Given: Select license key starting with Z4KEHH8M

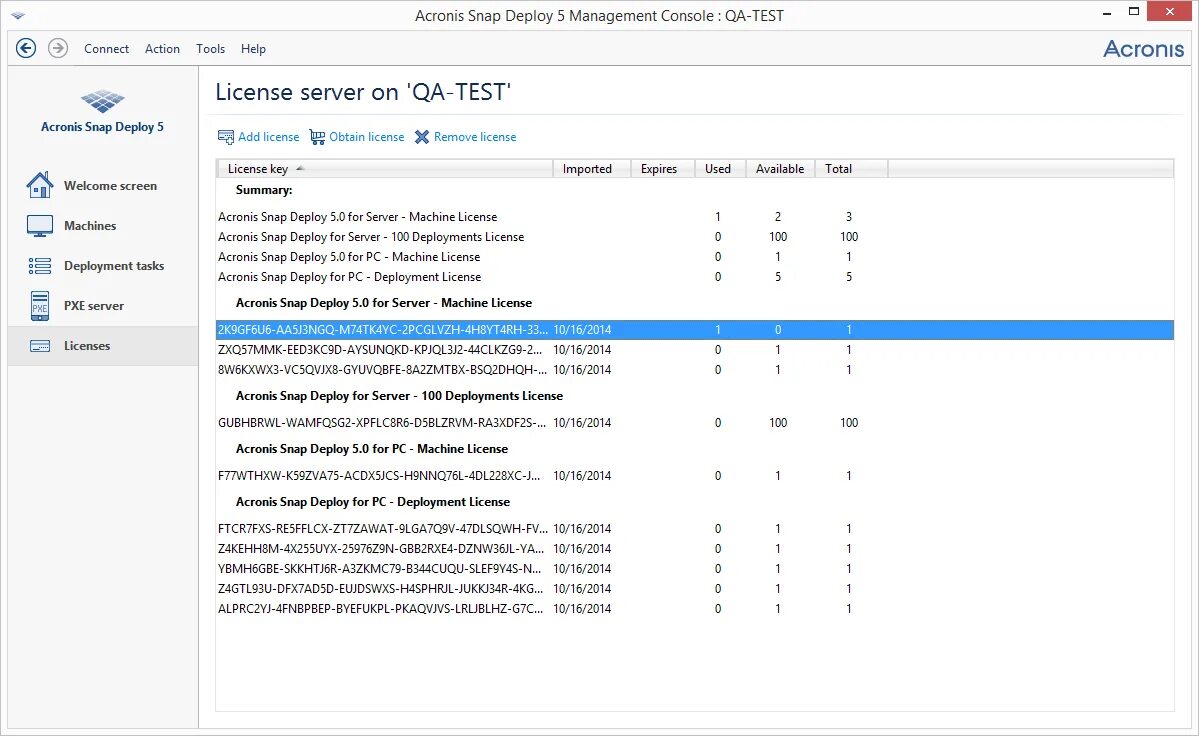Looking at the screenshot, I should click(694, 548).
